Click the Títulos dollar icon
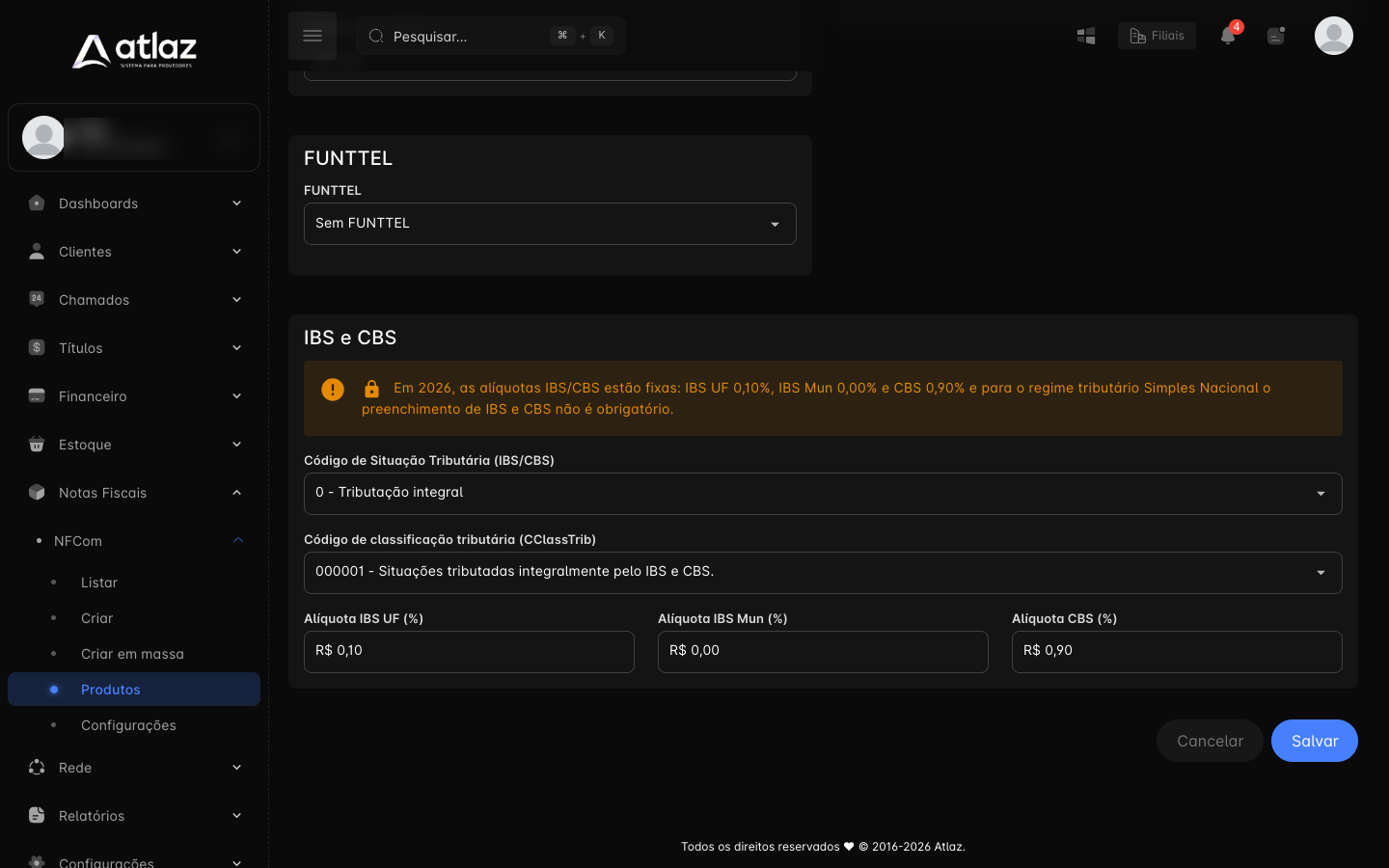Viewport: 1389px width, 868px height. click(x=37, y=347)
